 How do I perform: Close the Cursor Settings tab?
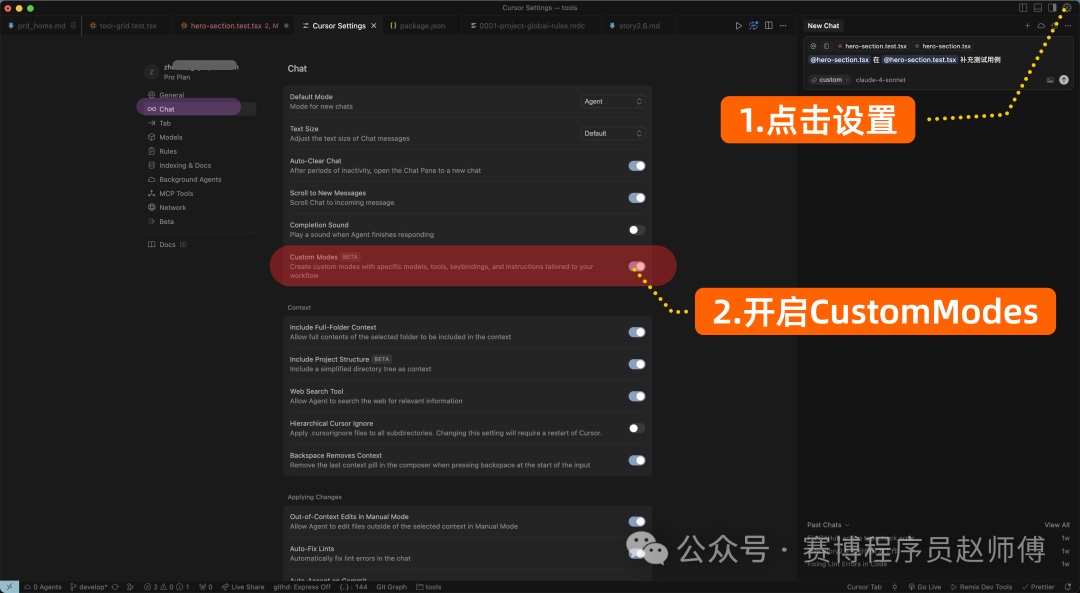click(x=373, y=25)
